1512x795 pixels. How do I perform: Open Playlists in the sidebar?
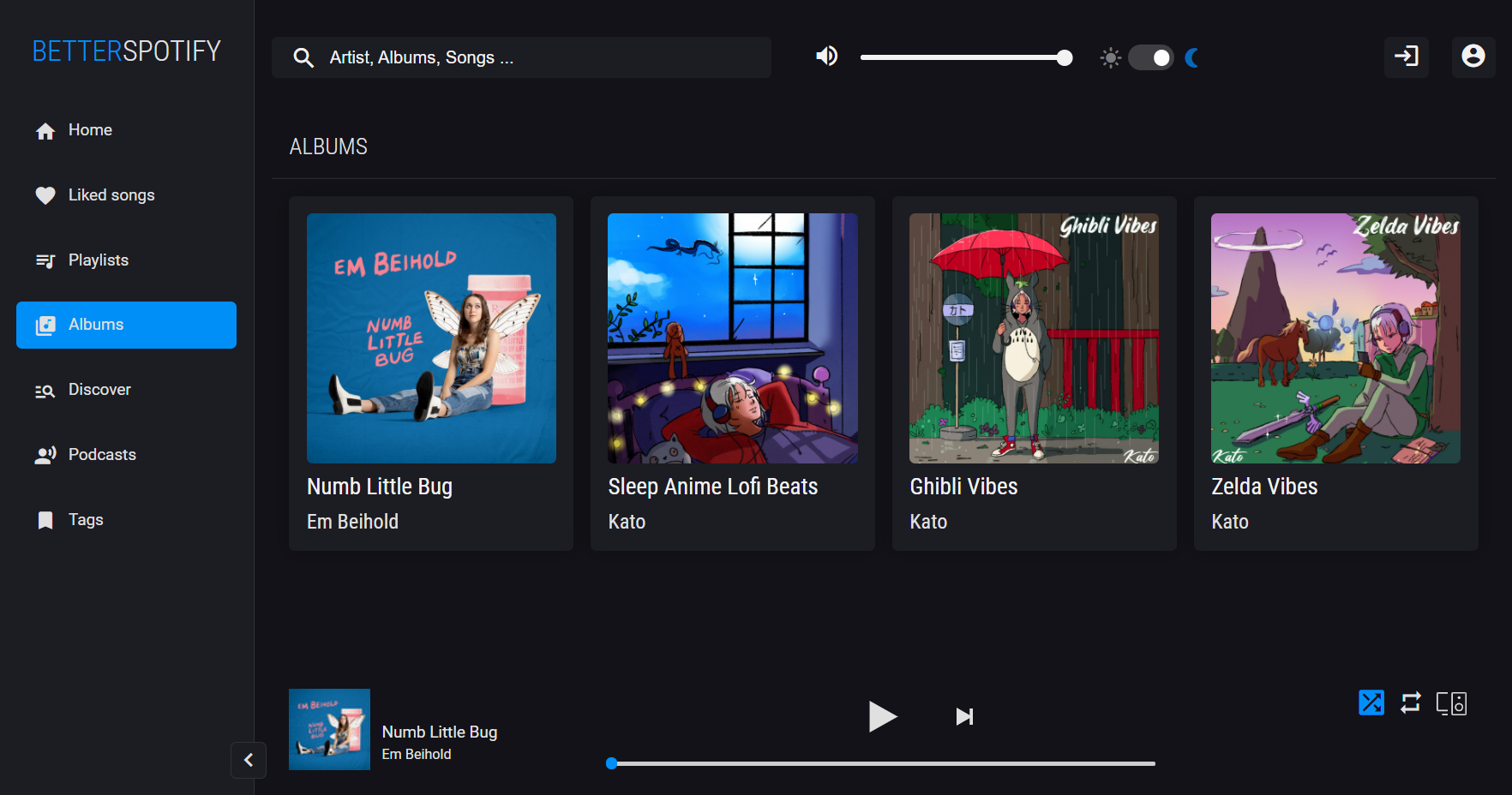tap(126, 260)
